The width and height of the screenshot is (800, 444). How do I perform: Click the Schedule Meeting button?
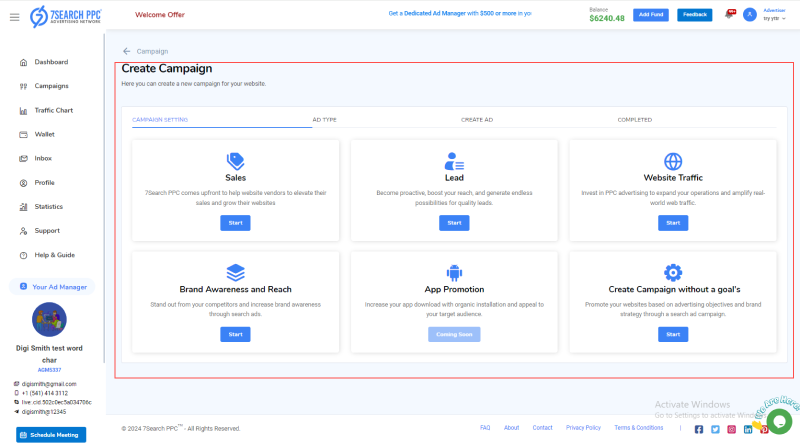51,435
